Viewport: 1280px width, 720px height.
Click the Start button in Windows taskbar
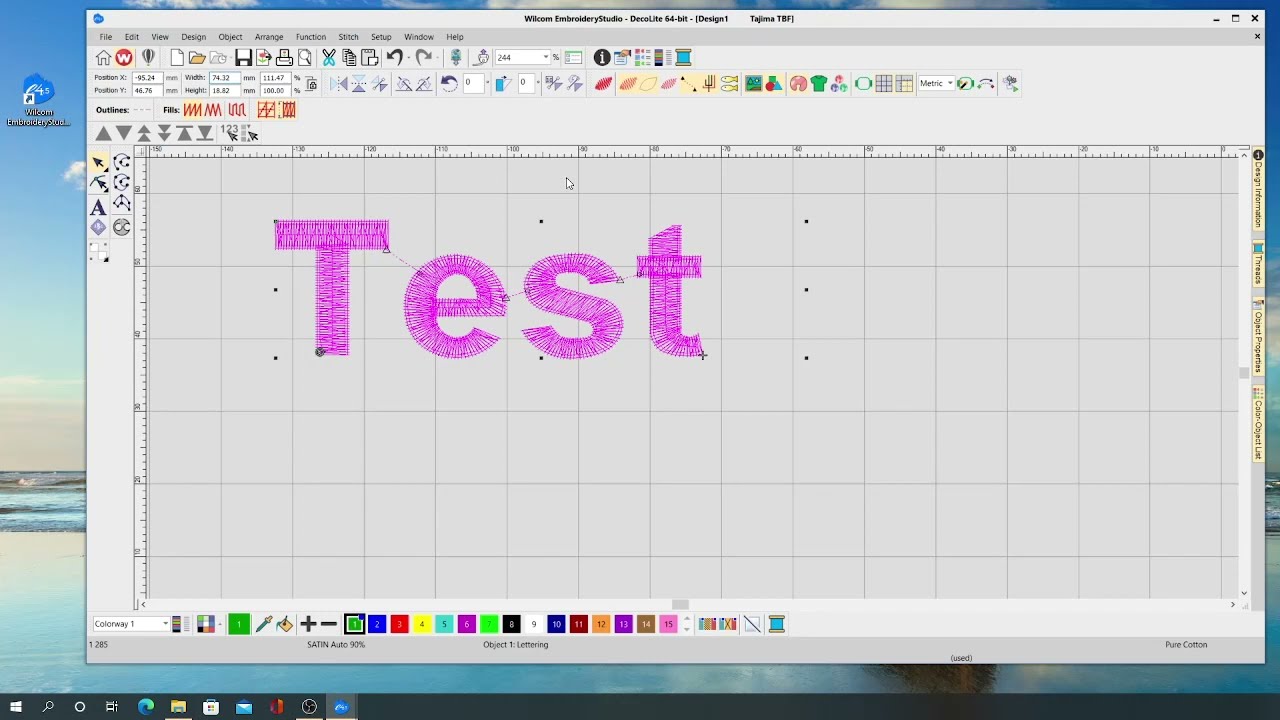(x=16, y=707)
